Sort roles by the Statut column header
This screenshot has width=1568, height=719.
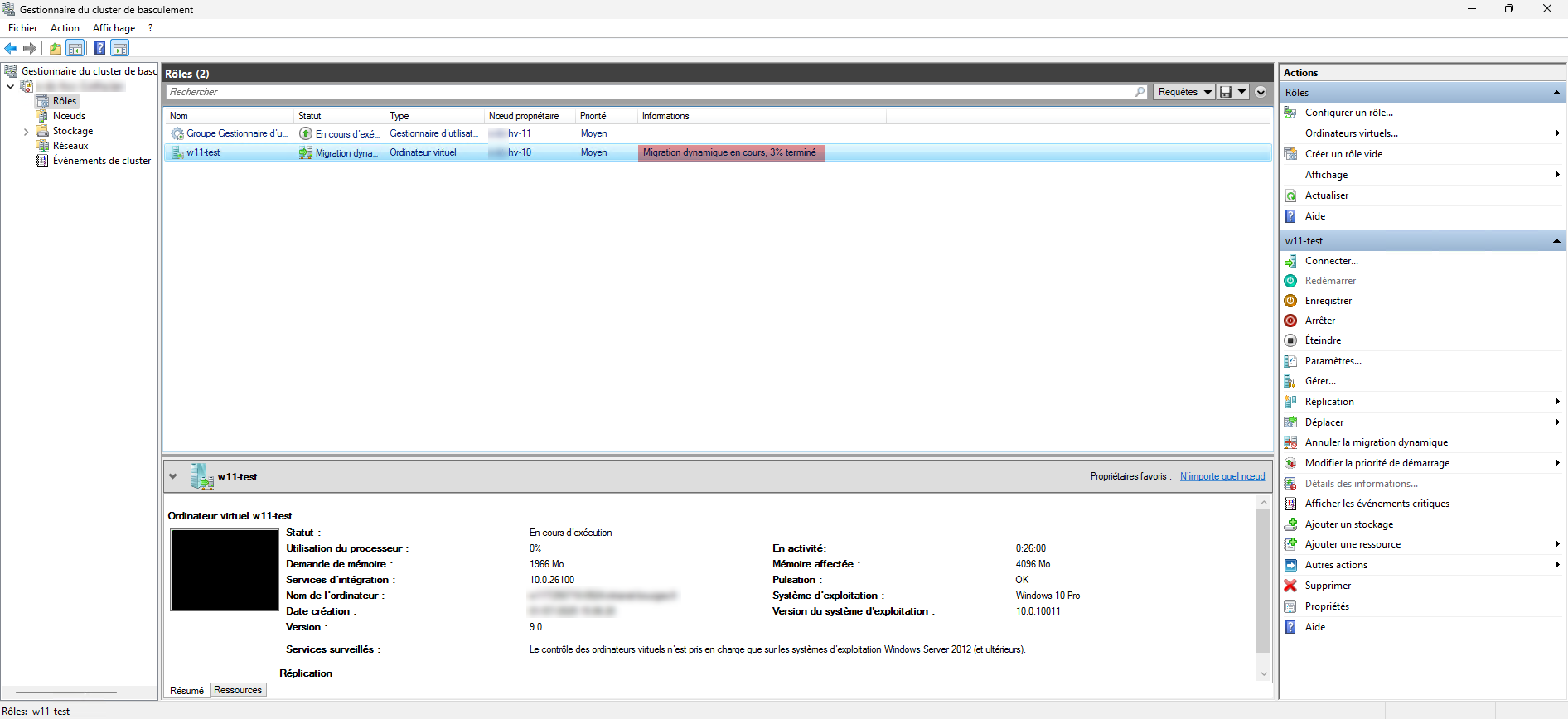310,116
